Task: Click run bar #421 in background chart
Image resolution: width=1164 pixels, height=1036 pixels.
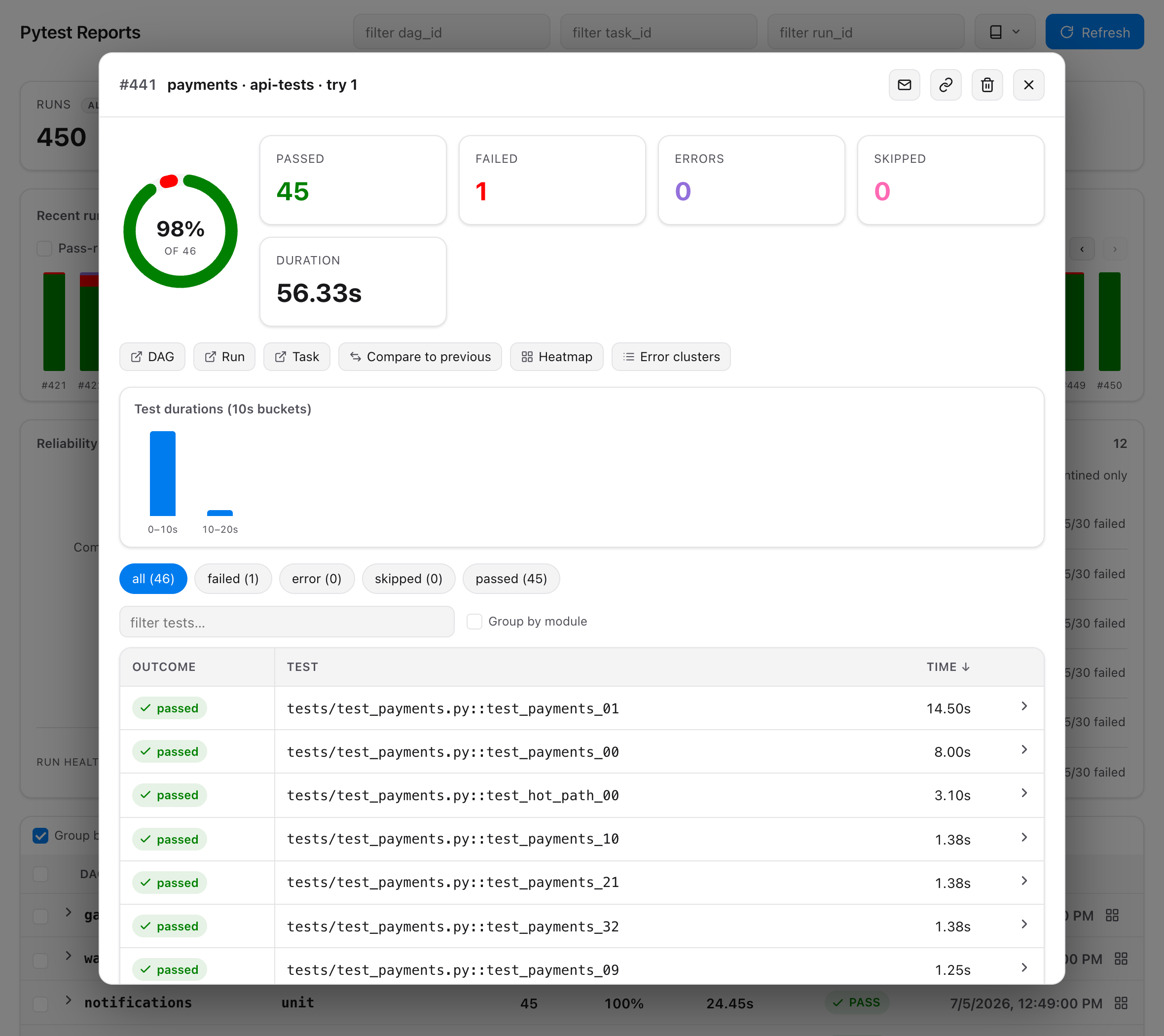Action: tap(54, 322)
